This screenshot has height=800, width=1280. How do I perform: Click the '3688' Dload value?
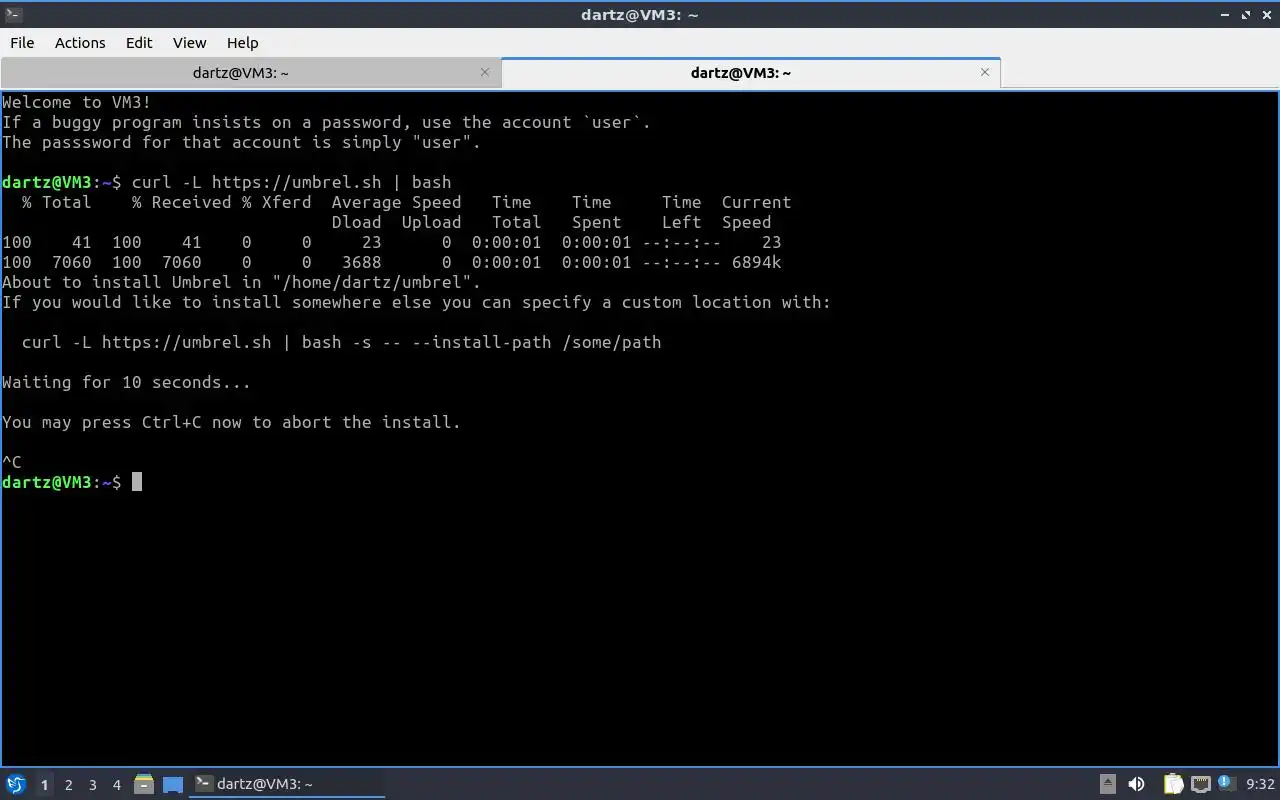click(362, 262)
